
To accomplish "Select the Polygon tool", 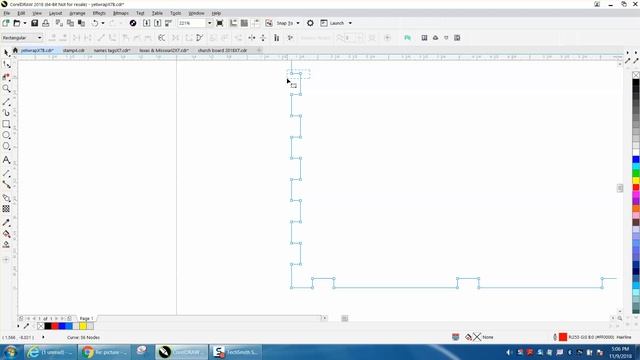I will (x=6, y=146).
